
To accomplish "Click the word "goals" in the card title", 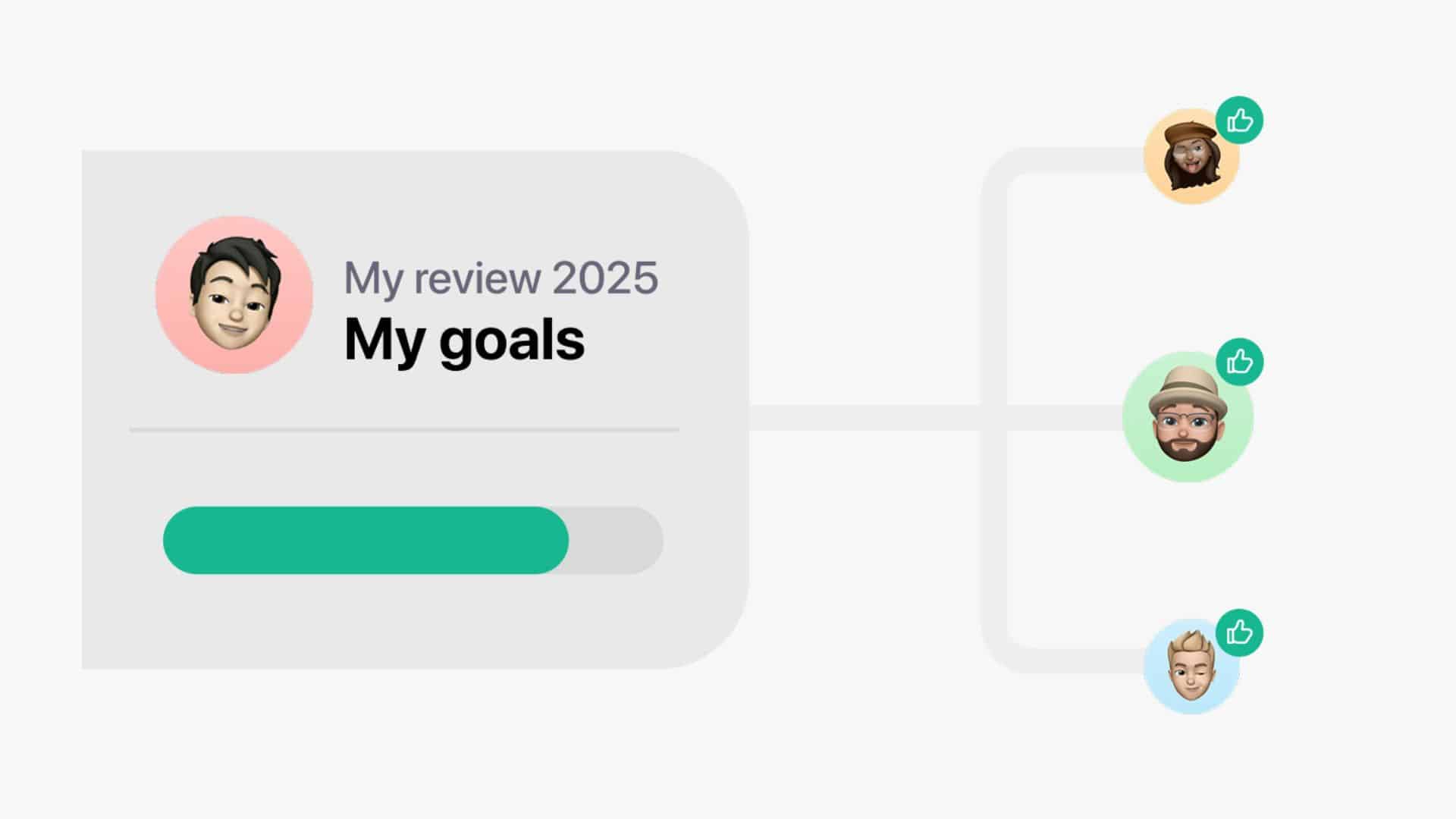I will 512,341.
